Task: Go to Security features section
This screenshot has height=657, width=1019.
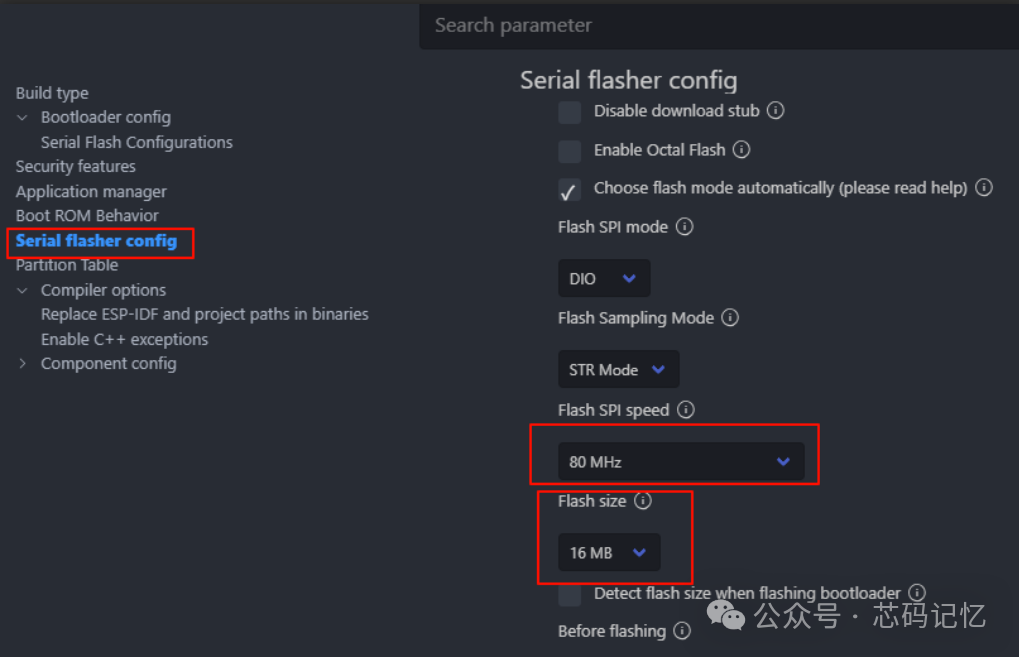Action: click(x=76, y=166)
